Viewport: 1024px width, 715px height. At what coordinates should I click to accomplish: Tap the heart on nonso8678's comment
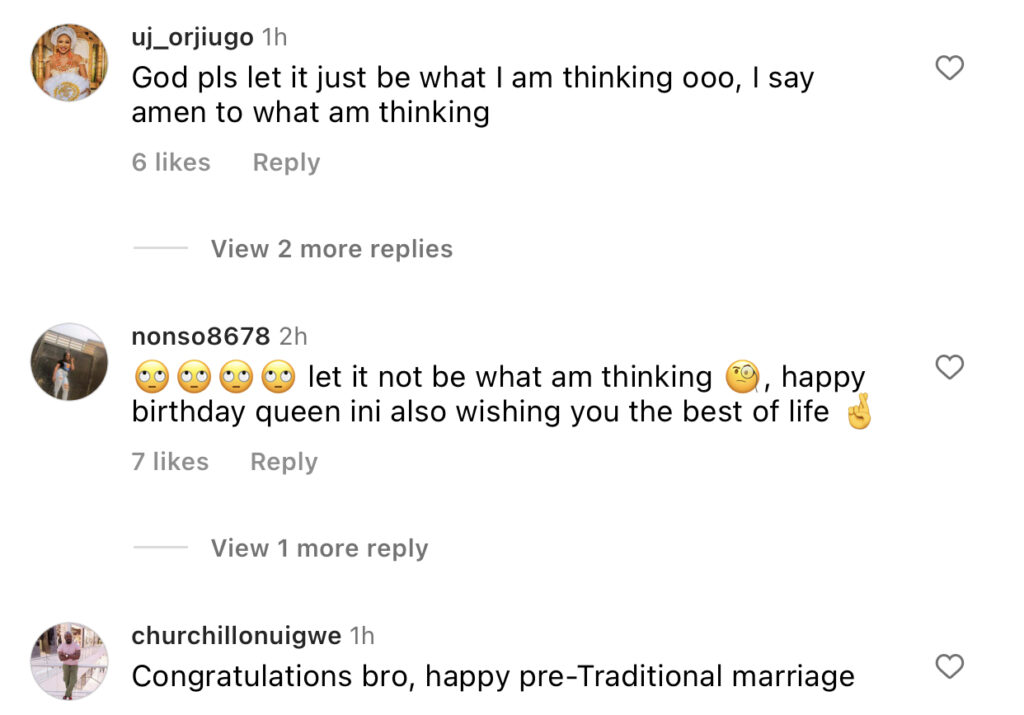[948, 367]
